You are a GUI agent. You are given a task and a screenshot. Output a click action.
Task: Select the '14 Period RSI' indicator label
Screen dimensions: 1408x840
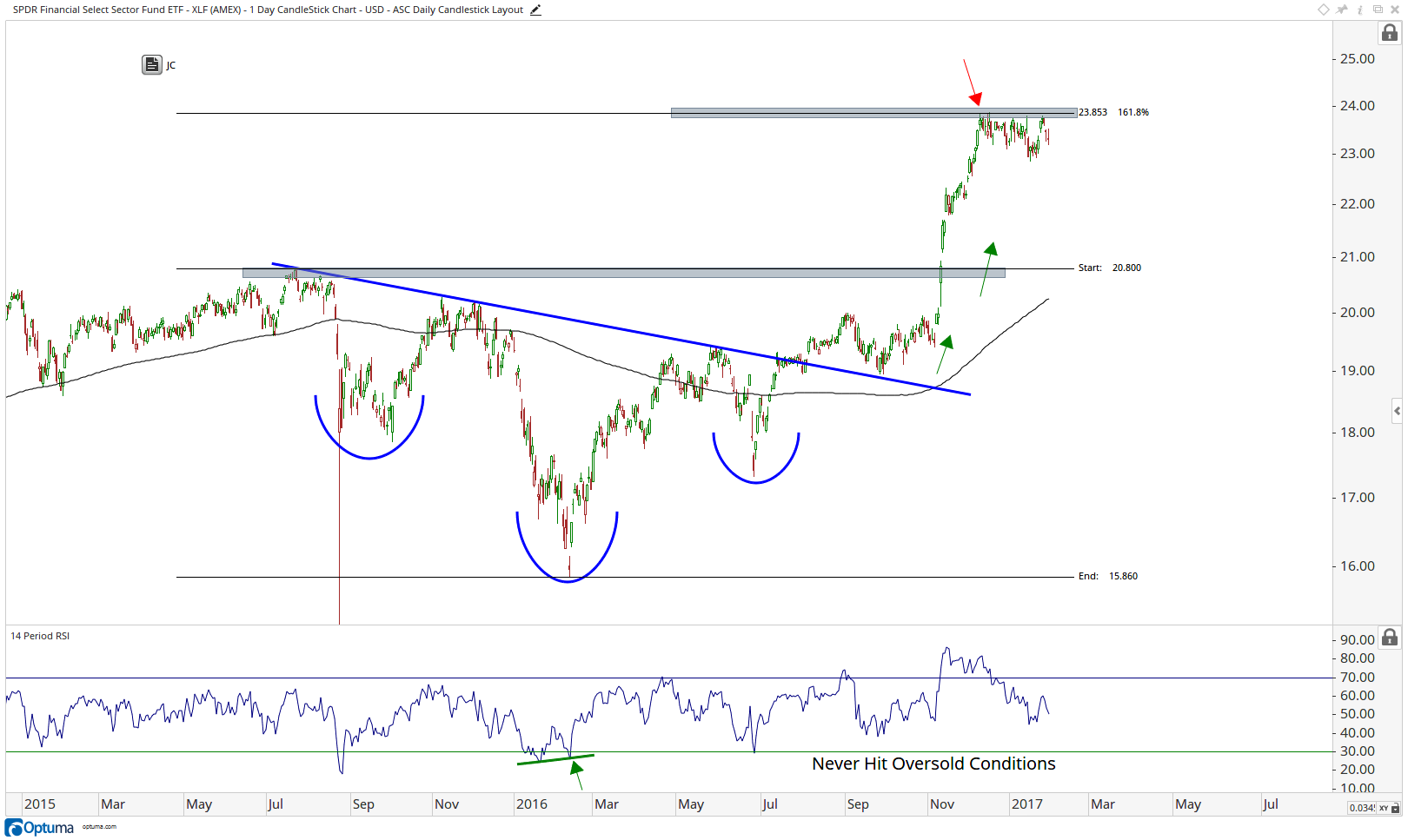coord(40,636)
